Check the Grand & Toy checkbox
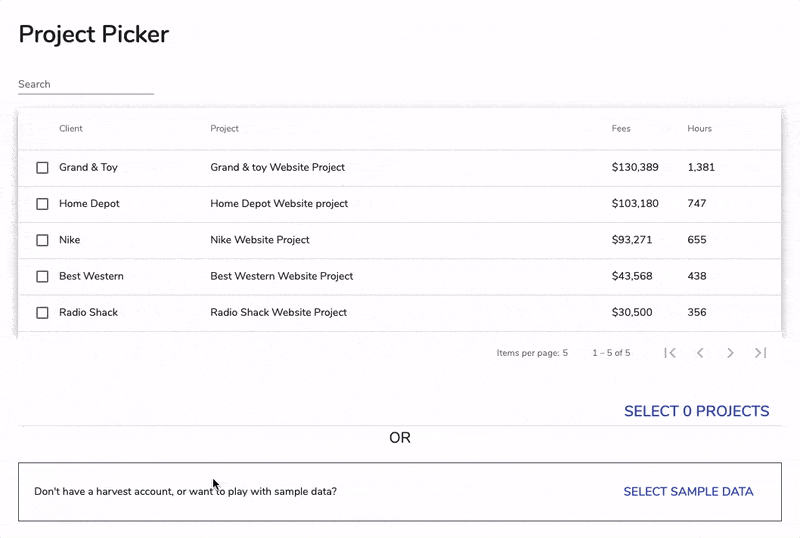The width and height of the screenshot is (800, 538). pos(42,168)
